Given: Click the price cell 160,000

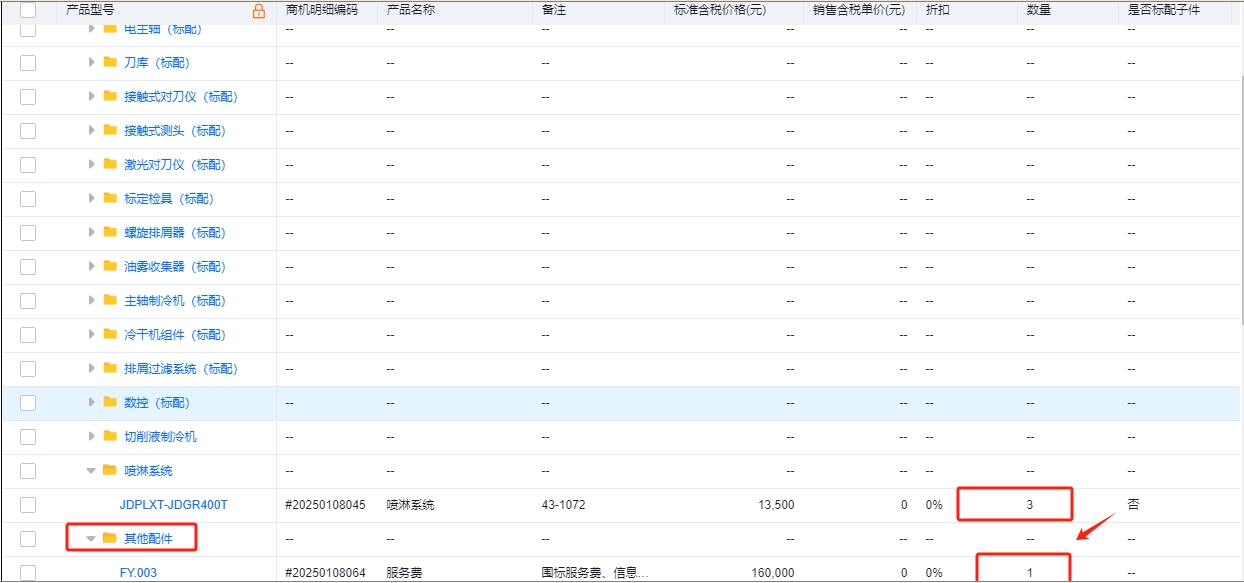Looking at the screenshot, I should click(773, 573).
